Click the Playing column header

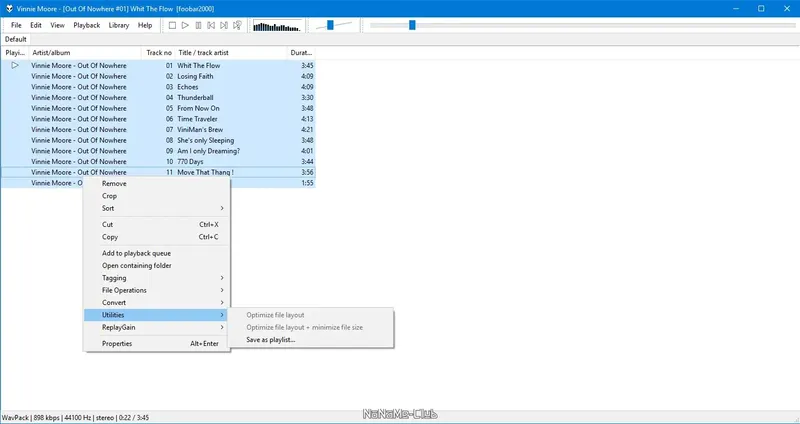coord(15,53)
